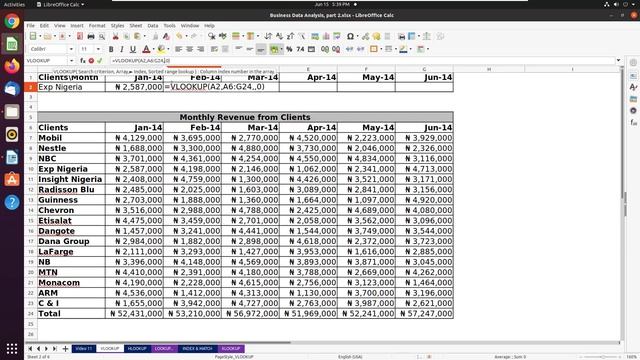Click the Background Color highlight swatch

click(161, 49)
